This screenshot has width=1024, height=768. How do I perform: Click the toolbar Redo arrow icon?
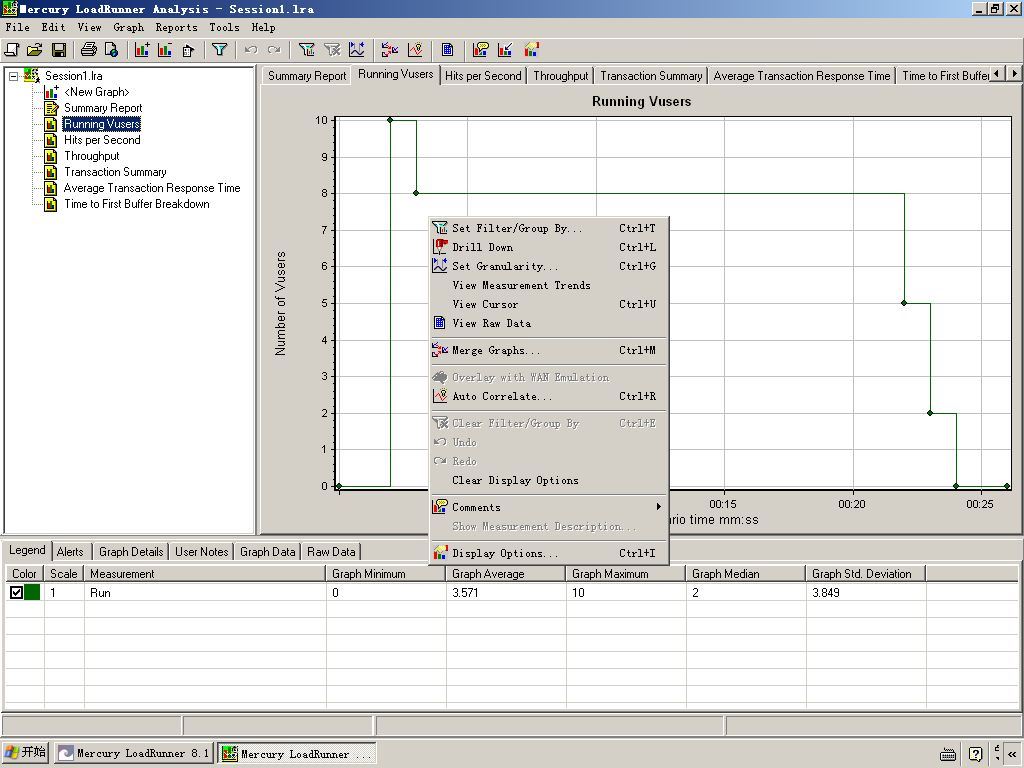click(x=274, y=50)
